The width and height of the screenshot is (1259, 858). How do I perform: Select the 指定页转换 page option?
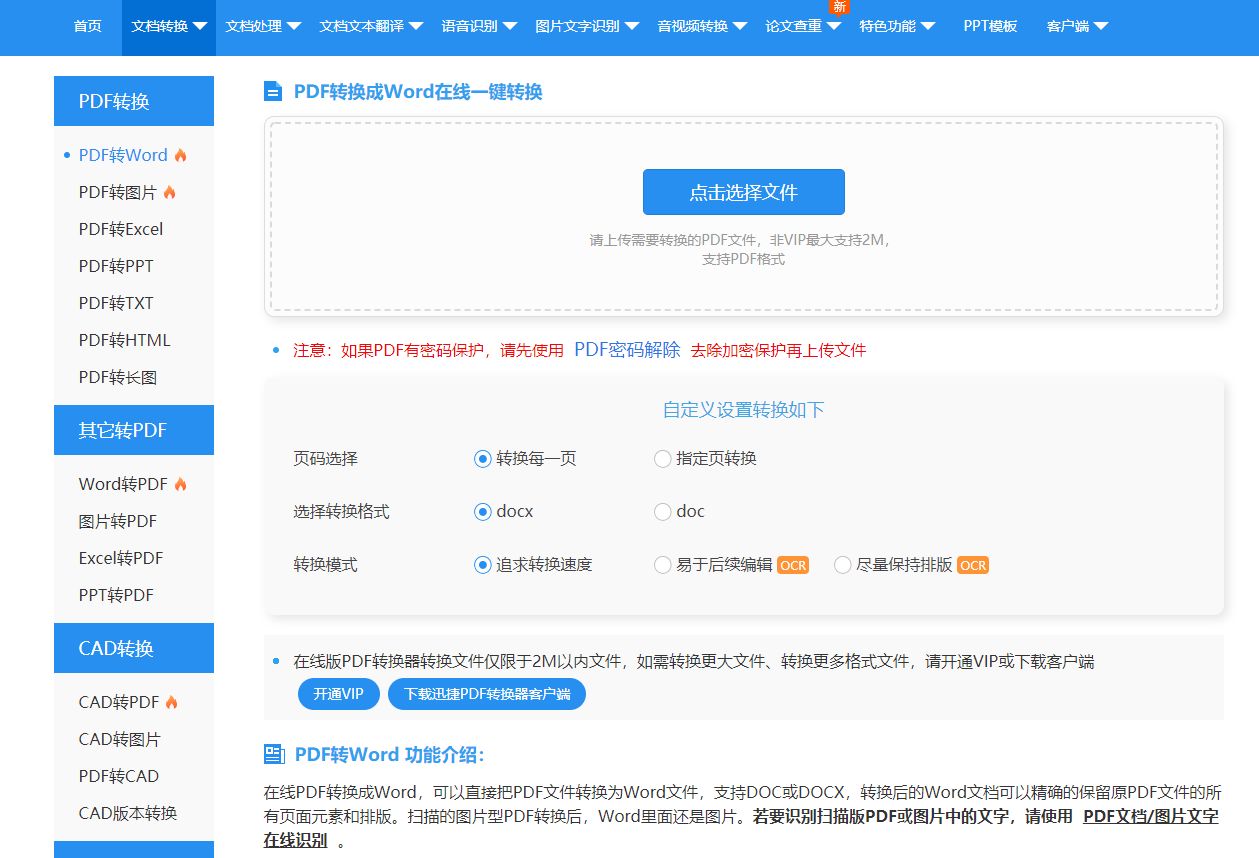(662, 458)
